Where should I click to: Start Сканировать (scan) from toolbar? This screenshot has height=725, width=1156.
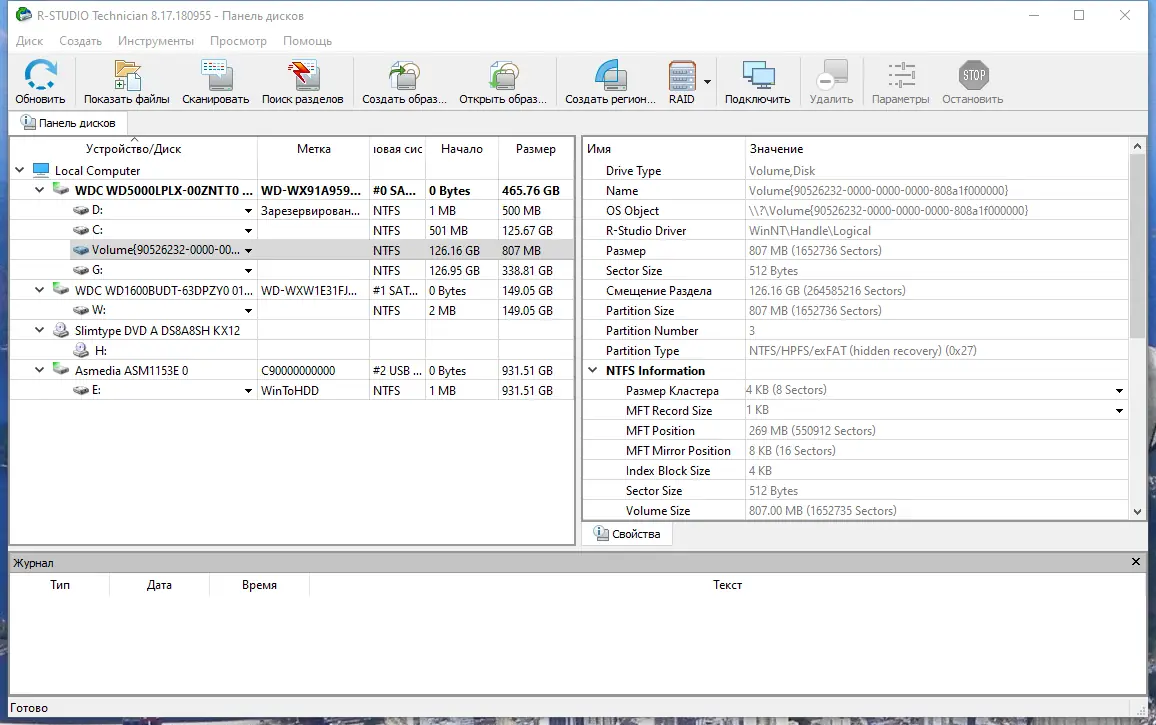(x=215, y=80)
